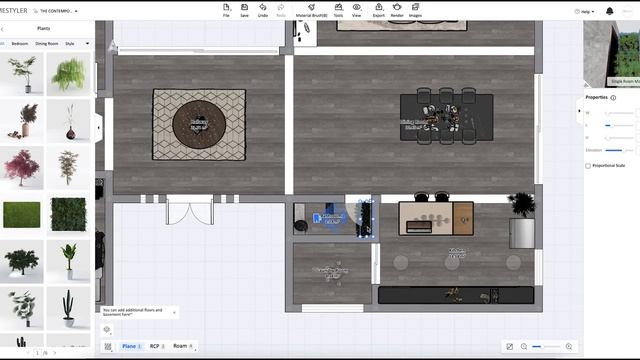The image size is (640, 360).
Task: Select the dark vertical garden wall thumbnail
Action: click(69, 215)
